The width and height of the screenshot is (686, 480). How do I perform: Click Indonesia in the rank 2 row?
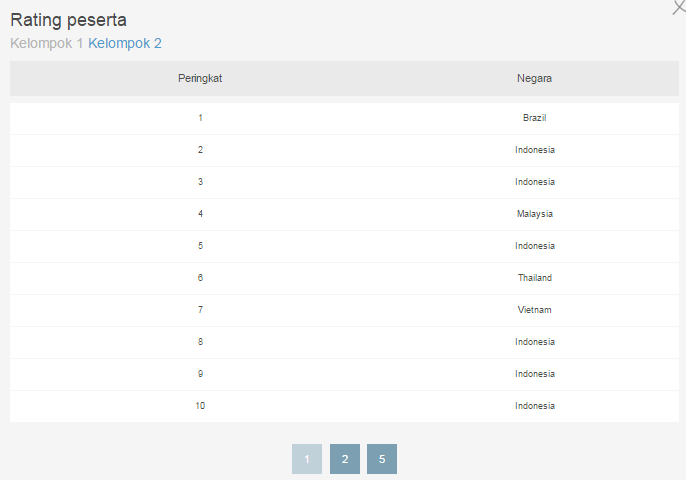tap(535, 150)
